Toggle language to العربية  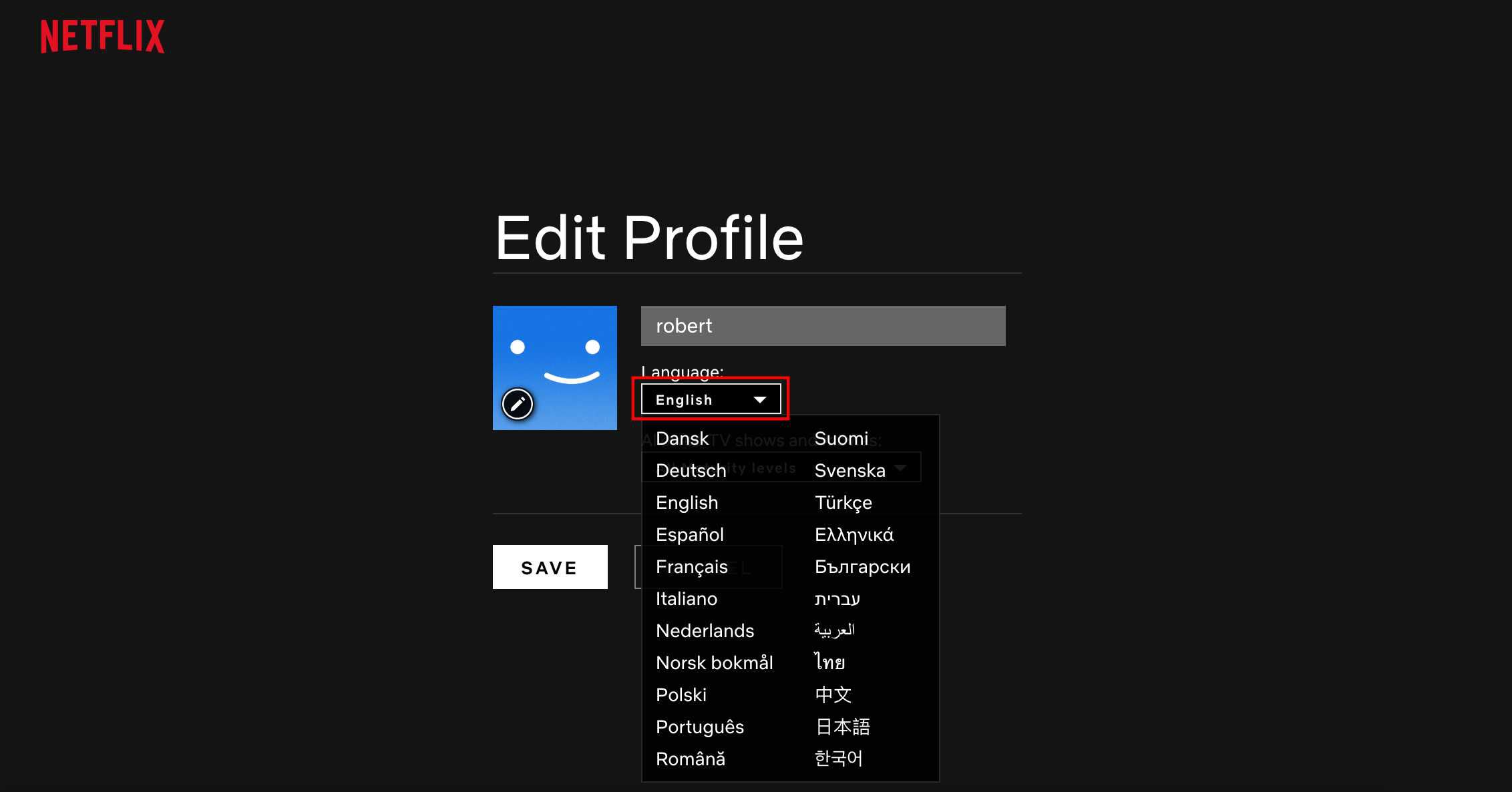[836, 630]
